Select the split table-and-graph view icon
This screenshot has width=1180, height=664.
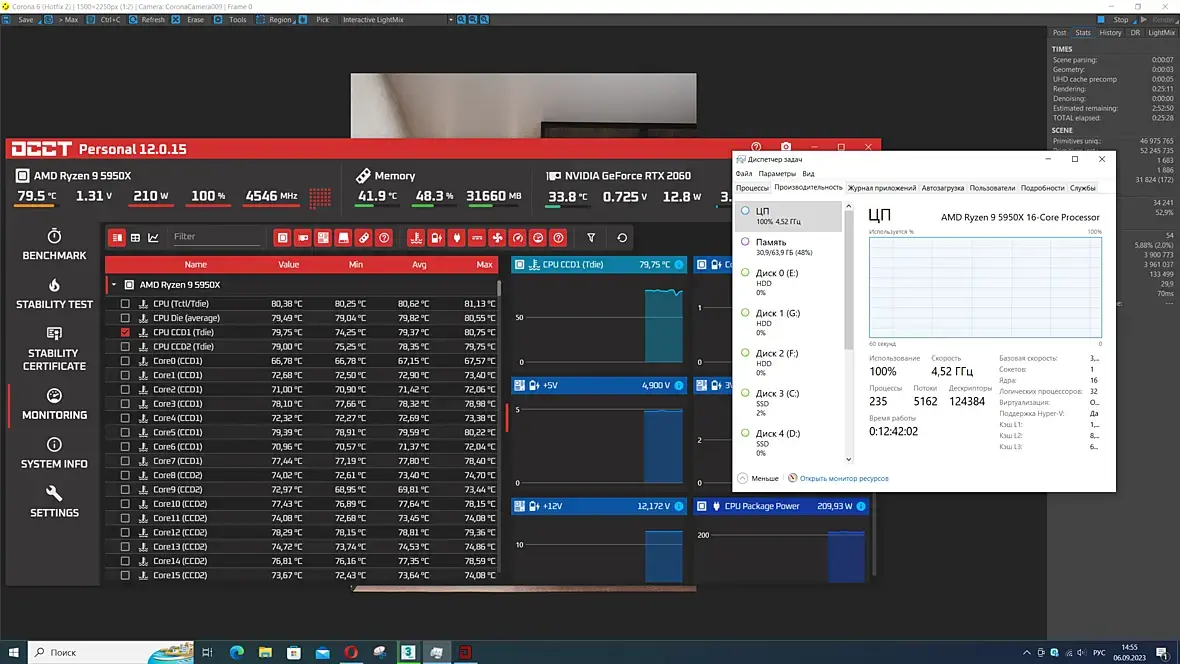(x=117, y=238)
